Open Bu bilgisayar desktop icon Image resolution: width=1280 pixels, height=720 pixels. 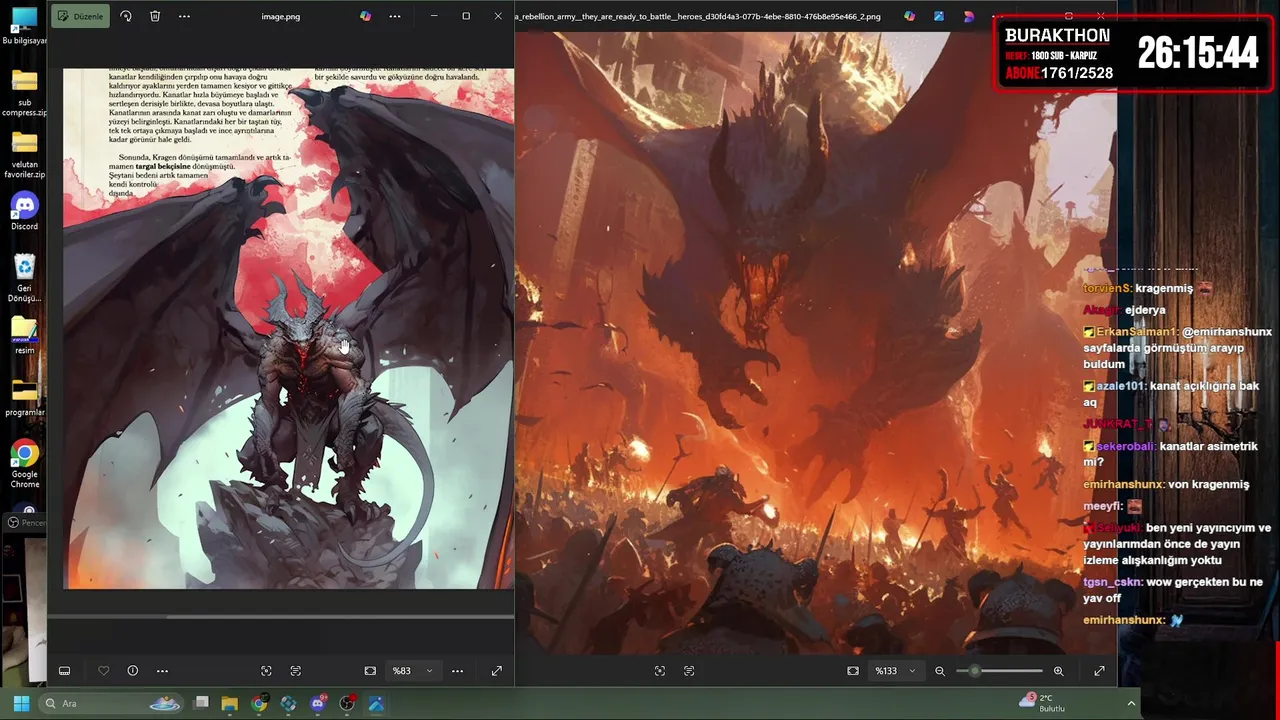[x=24, y=27]
